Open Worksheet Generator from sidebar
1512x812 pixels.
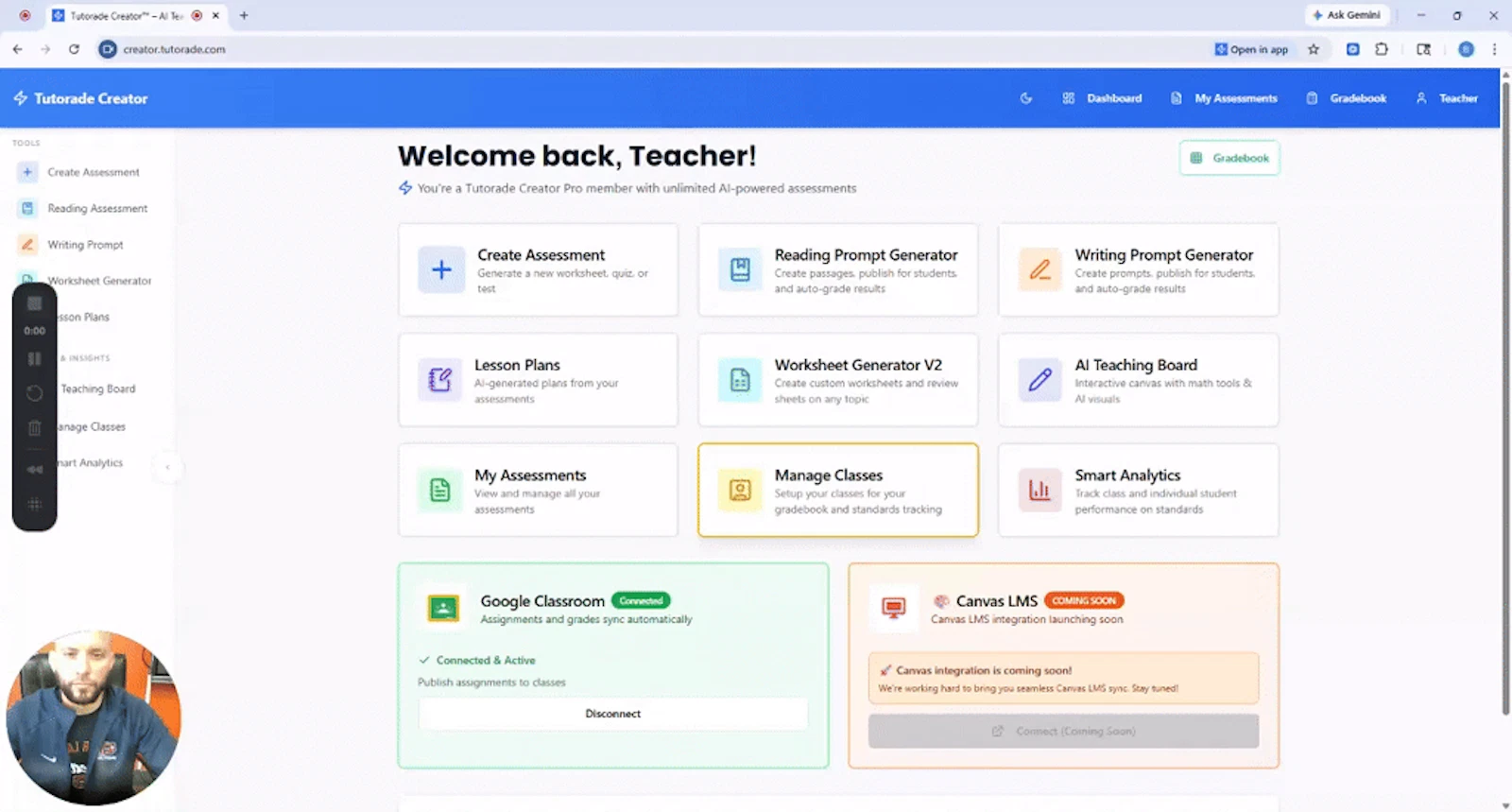coord(99,281)
